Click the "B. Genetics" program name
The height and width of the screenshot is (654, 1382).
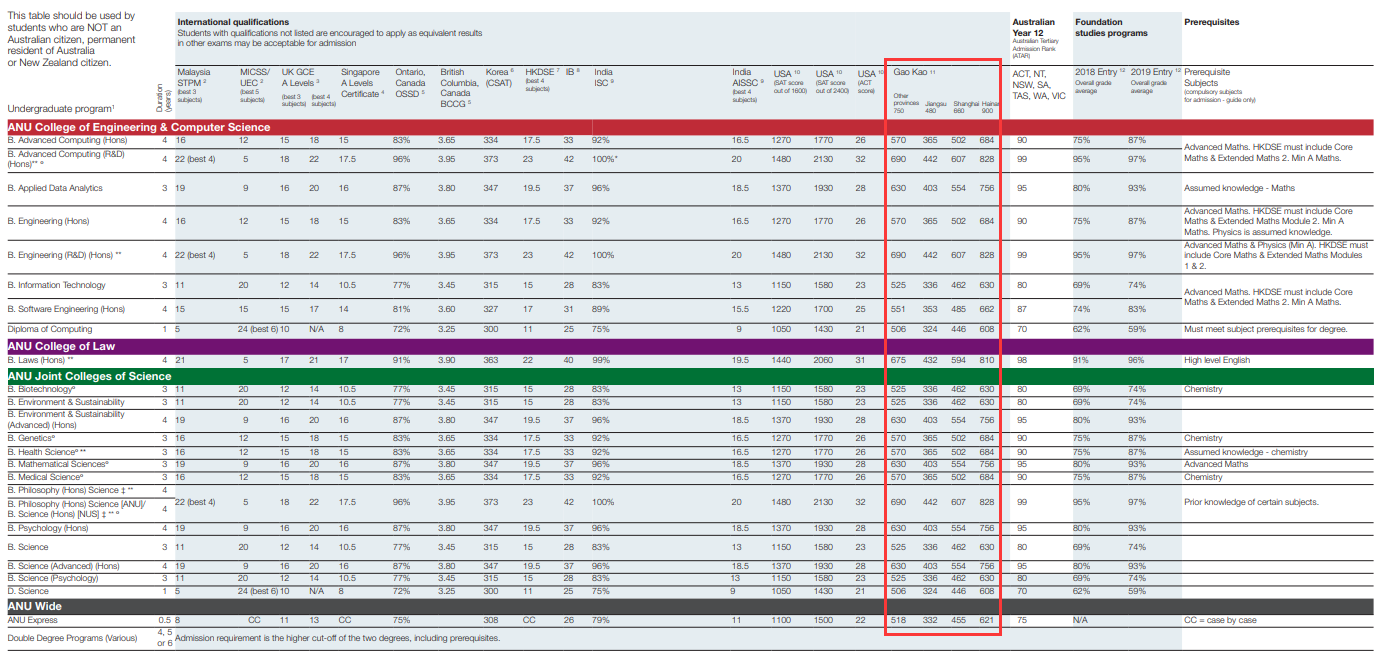(33, 438)
